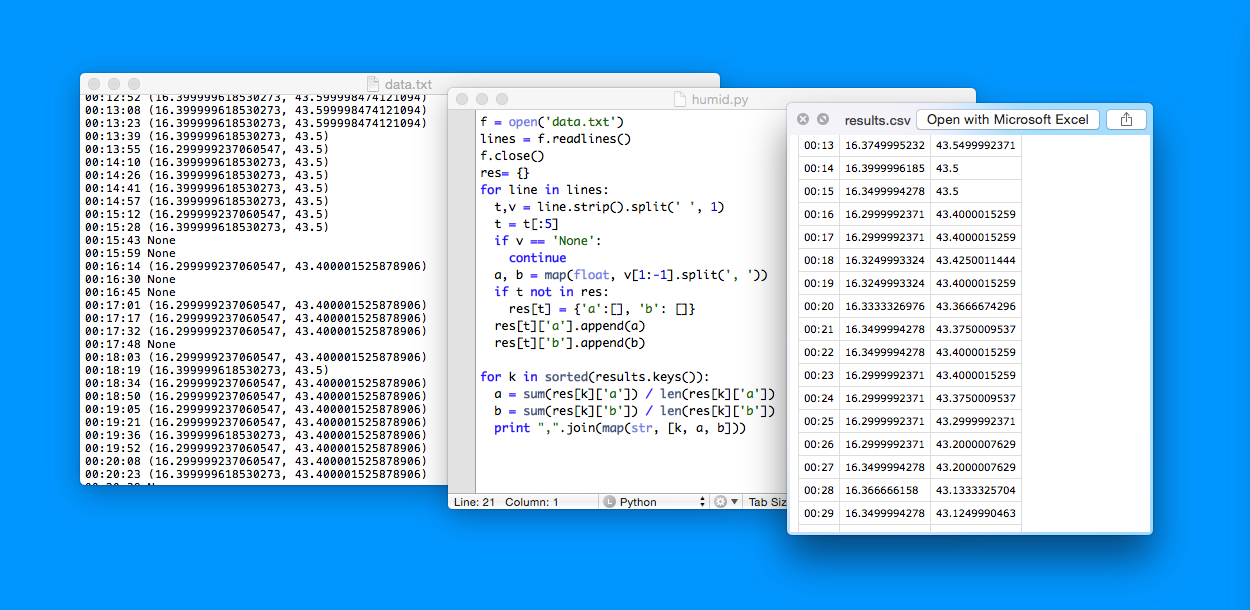The height and width of the screenshot is (610, 1250).
Task: Click the 00:14 row's 16.3999996185 cell
Action: 885,169
